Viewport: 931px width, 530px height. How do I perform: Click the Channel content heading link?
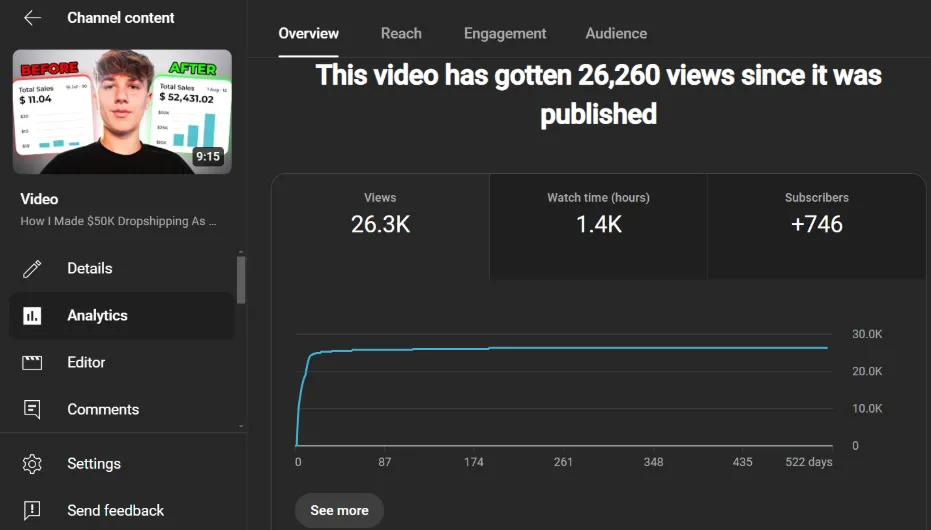[121, 18]
